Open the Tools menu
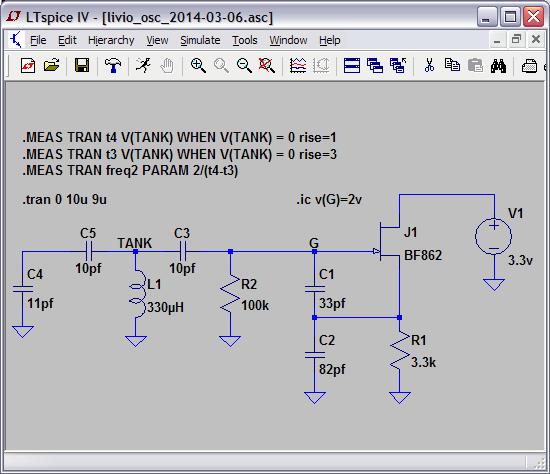 coord(244,40)
